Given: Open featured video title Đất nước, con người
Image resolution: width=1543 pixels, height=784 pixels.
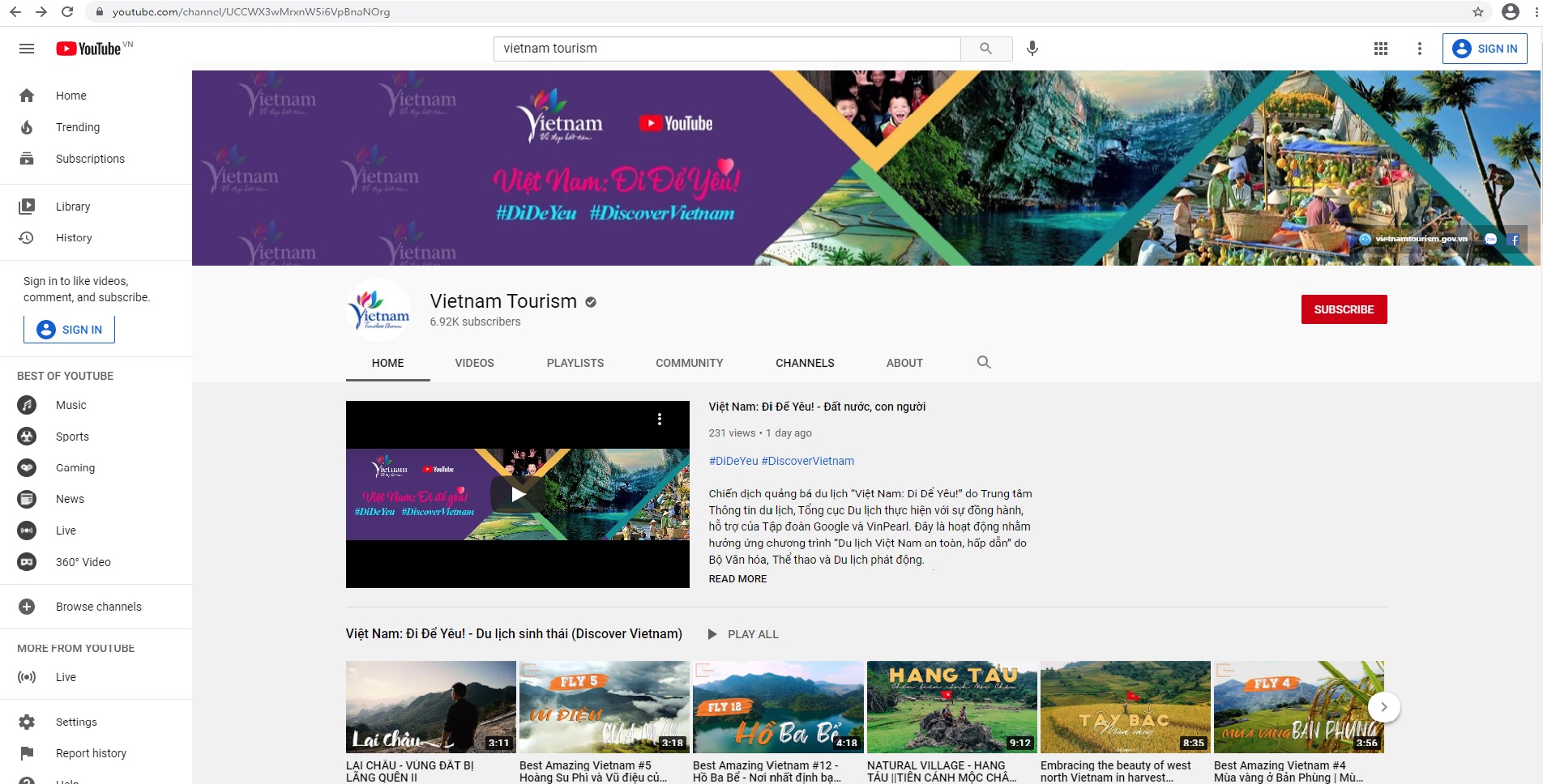Looking at the screenshot, I should tap(817, 407).
